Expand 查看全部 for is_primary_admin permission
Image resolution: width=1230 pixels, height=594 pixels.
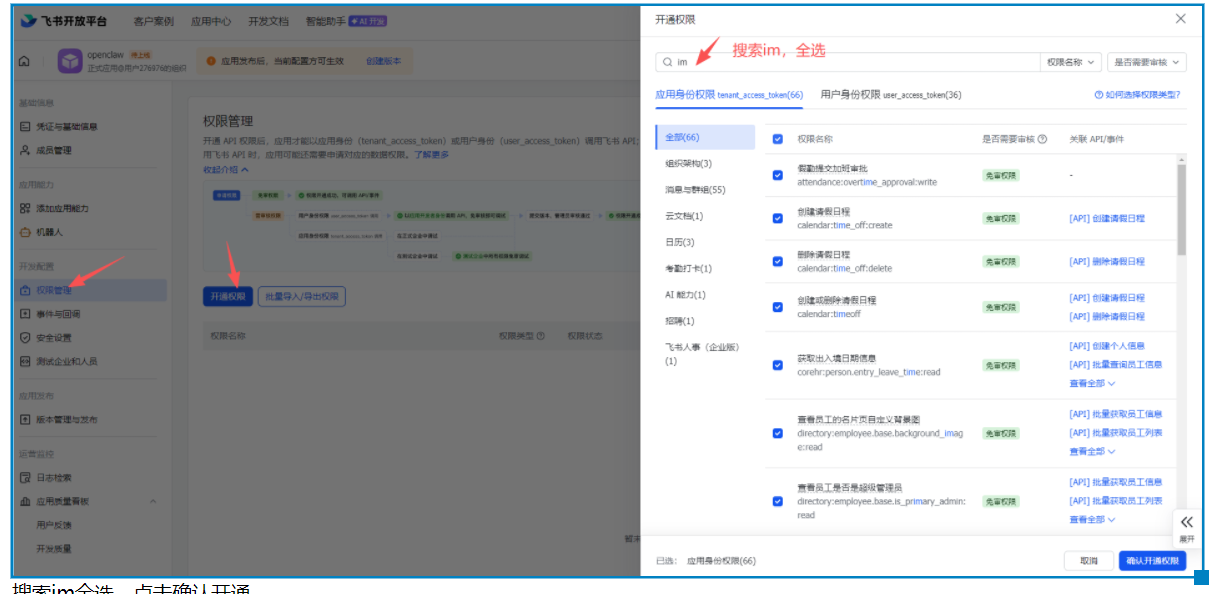[1092, 519]
